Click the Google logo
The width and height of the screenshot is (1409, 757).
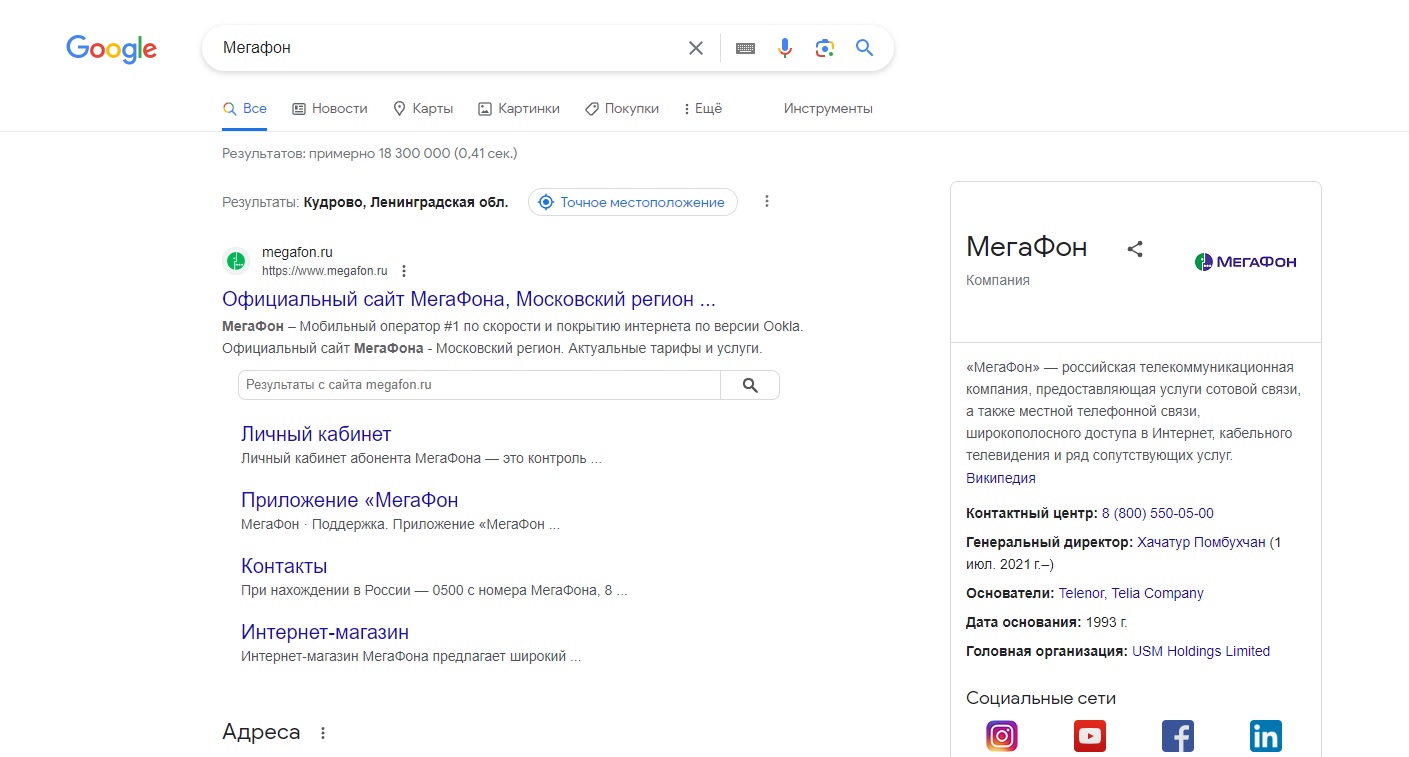[x=111, y=48]
